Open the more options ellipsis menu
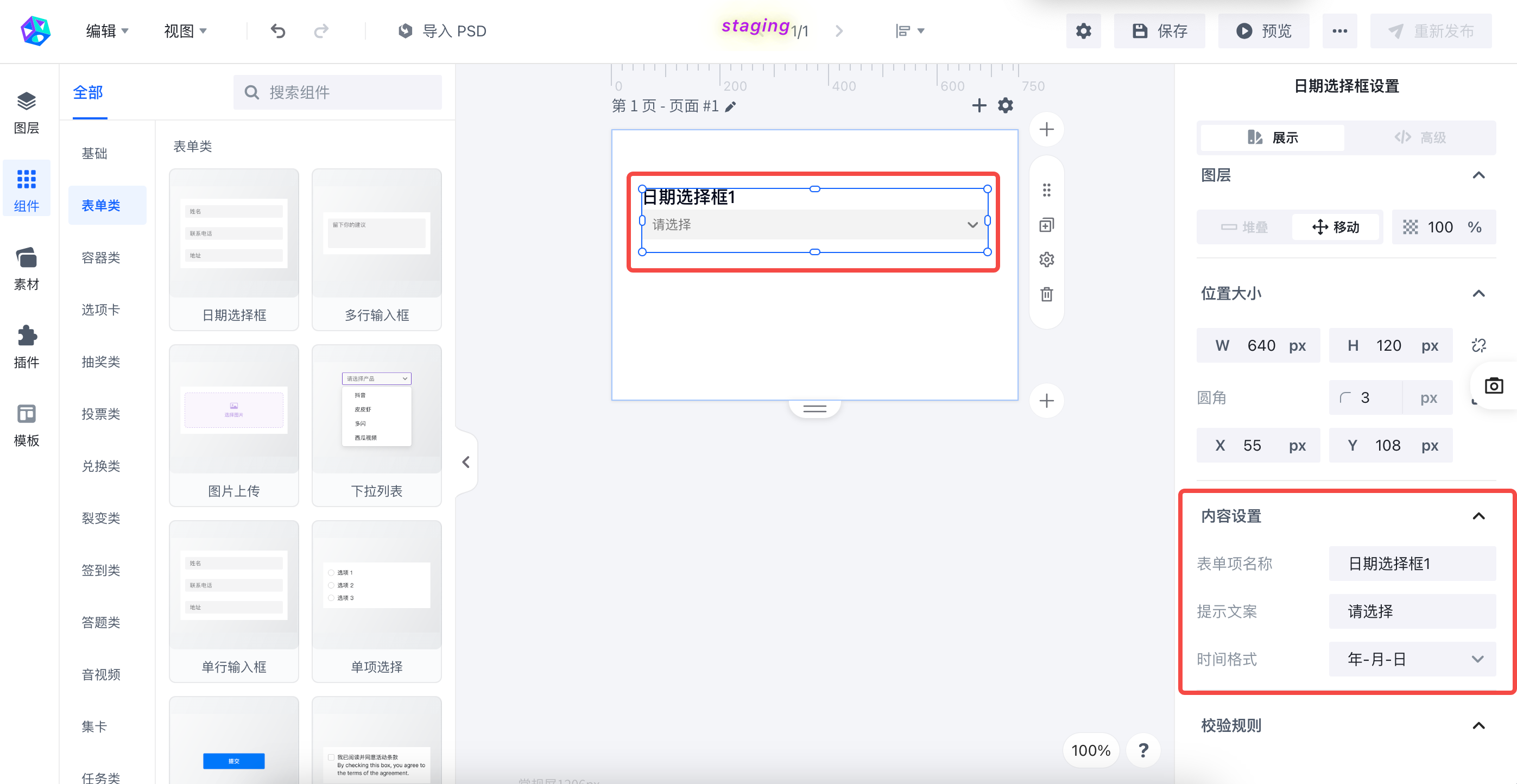1517x784 pixels. (1340, 30)
